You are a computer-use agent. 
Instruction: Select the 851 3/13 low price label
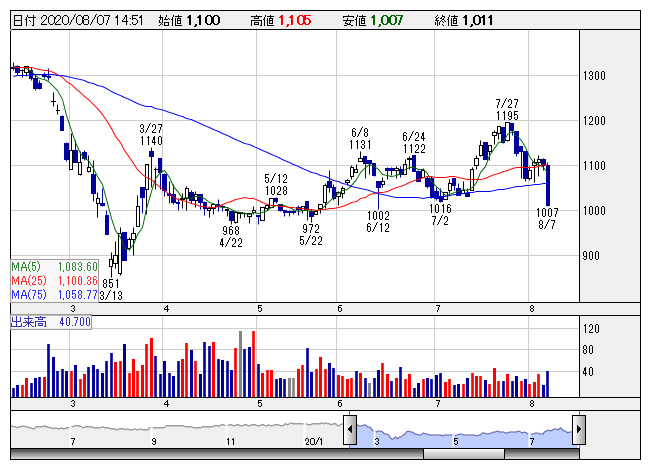click(x=111, y=289)
